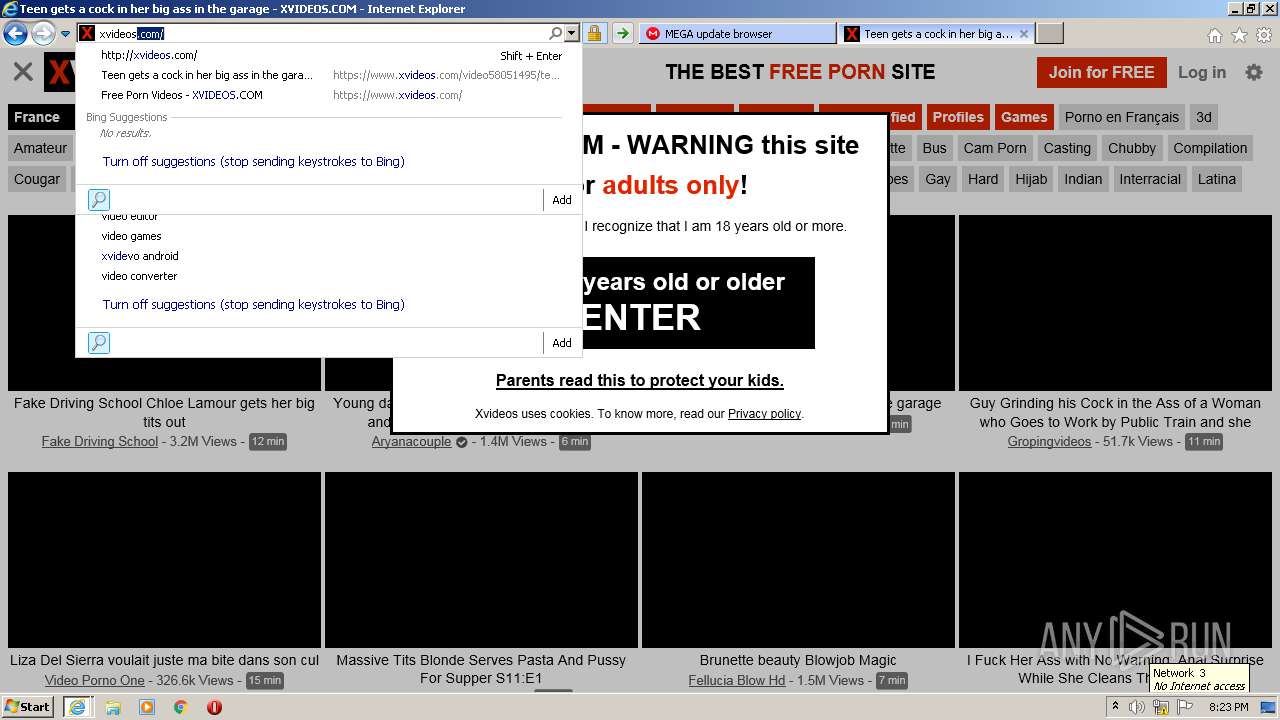Click the volume speaker tray icon
Viewport: 1280px width, 720px height.
[1137, 706]
